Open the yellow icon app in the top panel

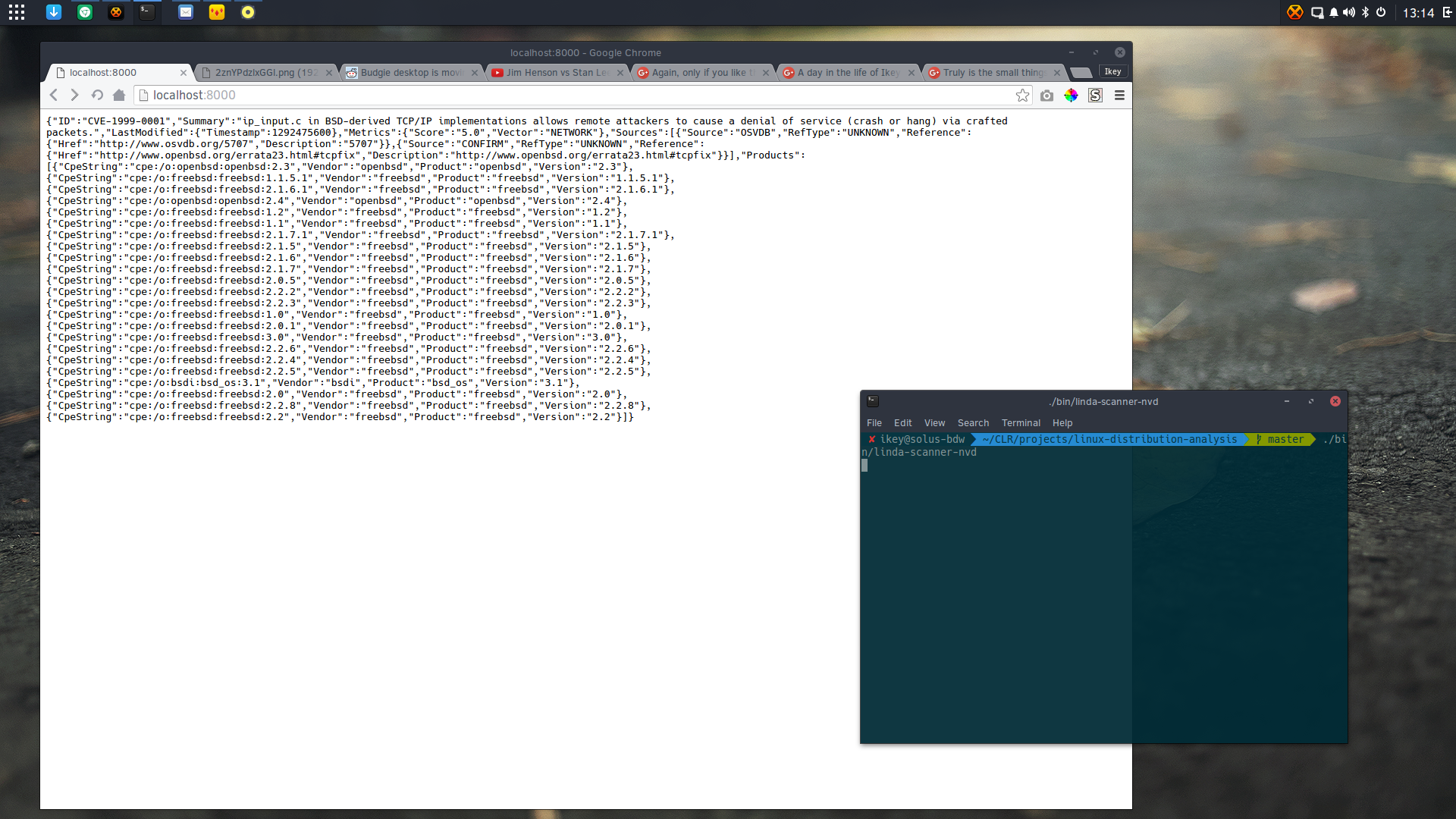tap(217, 12)
